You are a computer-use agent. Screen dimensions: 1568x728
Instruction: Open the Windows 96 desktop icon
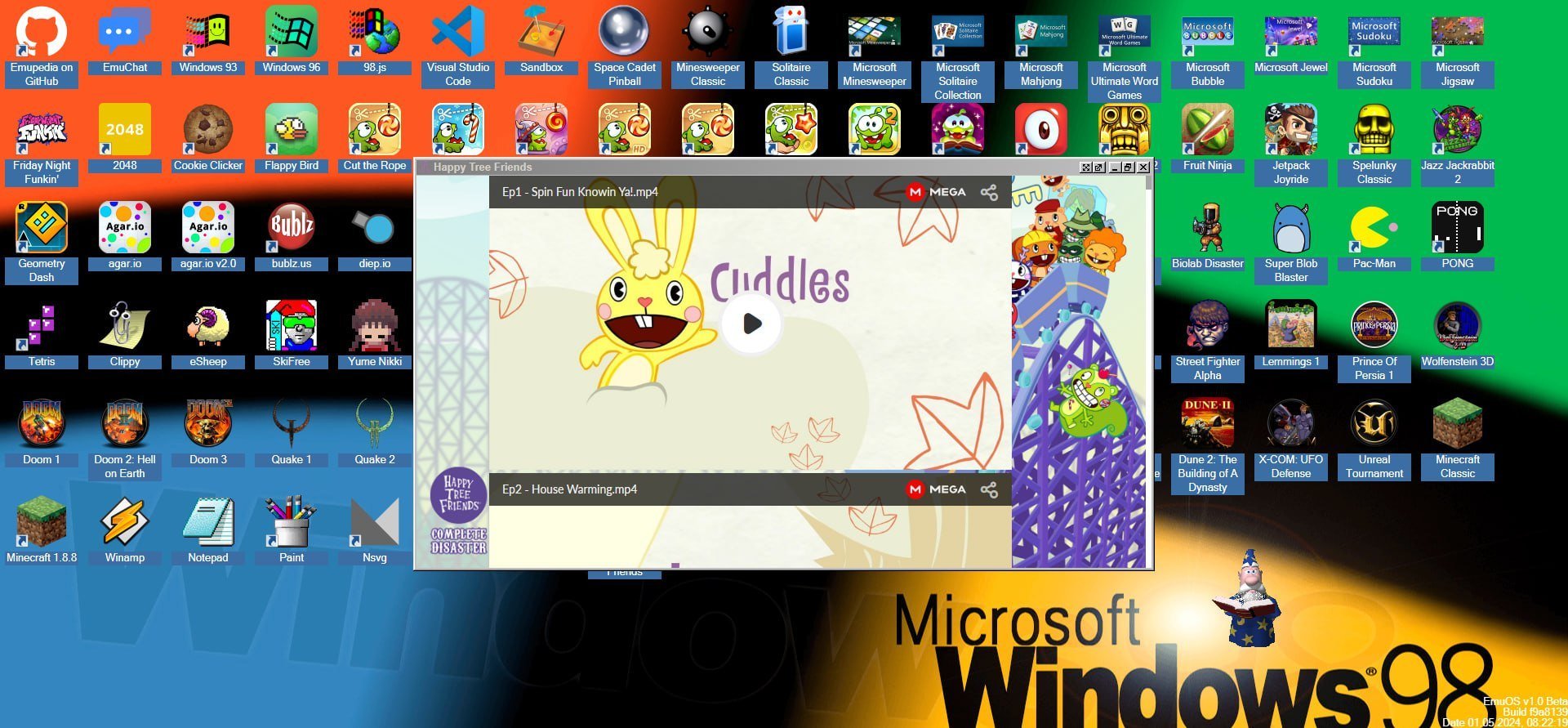[x=292, y=39]
